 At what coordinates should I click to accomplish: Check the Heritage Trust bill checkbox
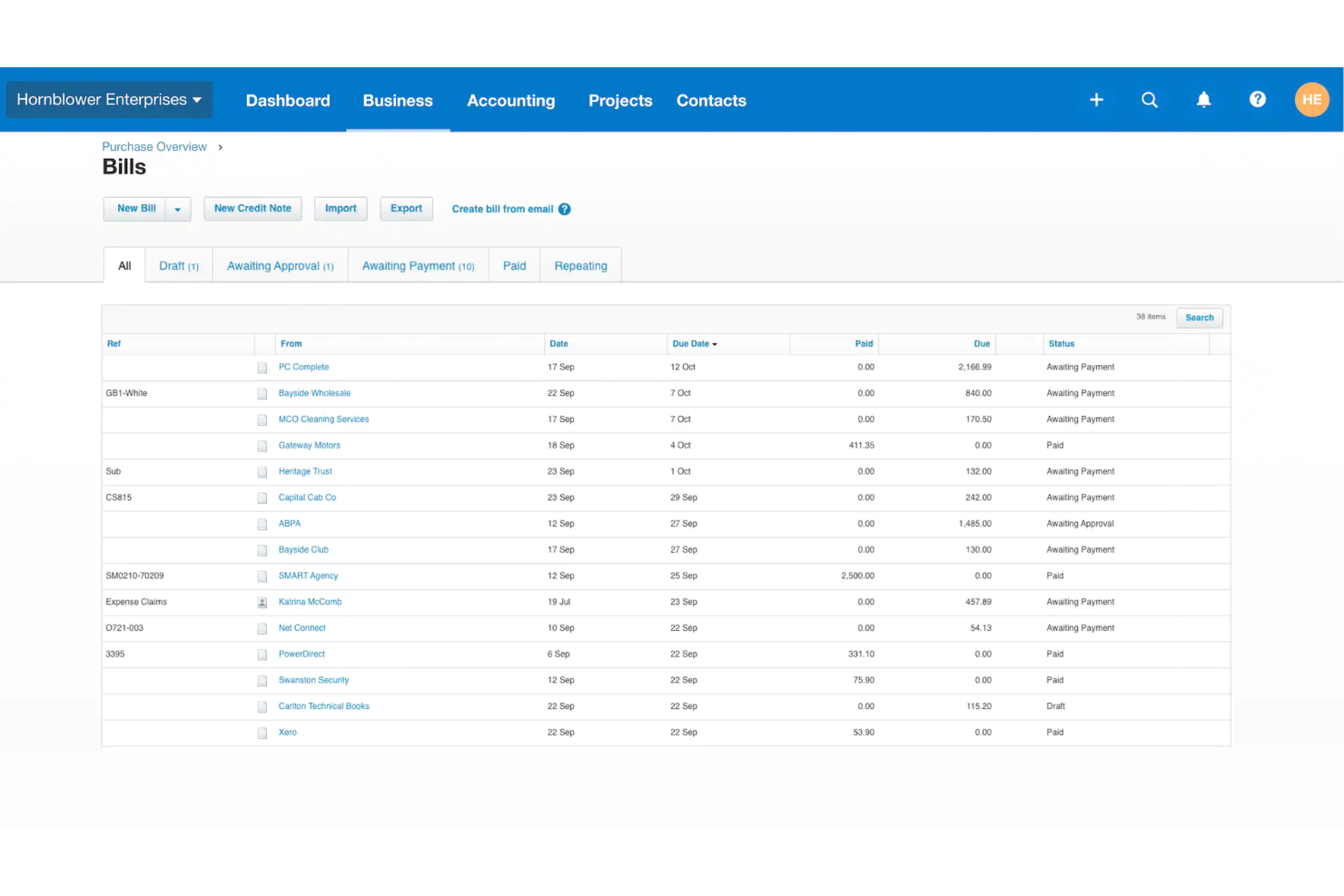click(262, 472)
